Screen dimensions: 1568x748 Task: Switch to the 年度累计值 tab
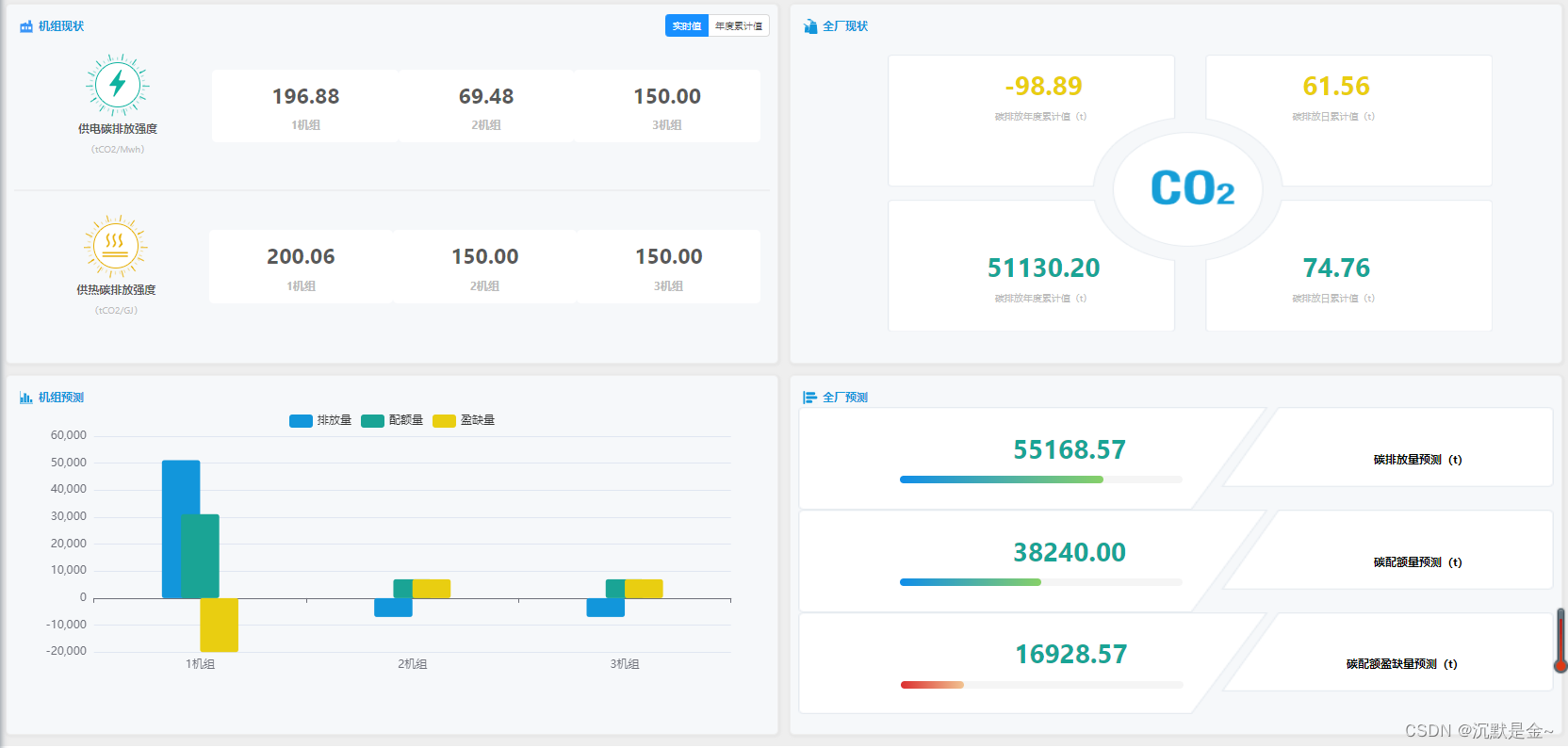tap(739, 26)
